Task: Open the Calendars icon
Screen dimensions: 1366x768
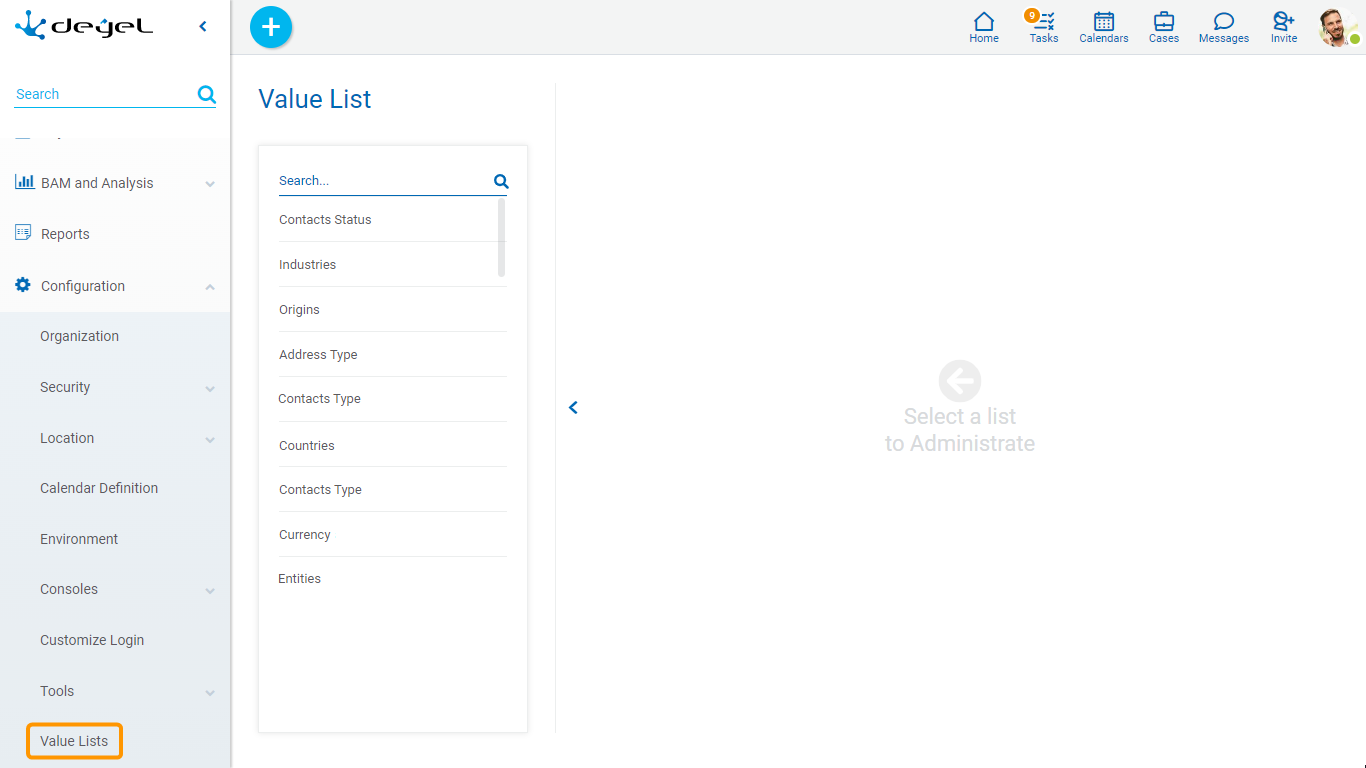Action: (1104, 27)
